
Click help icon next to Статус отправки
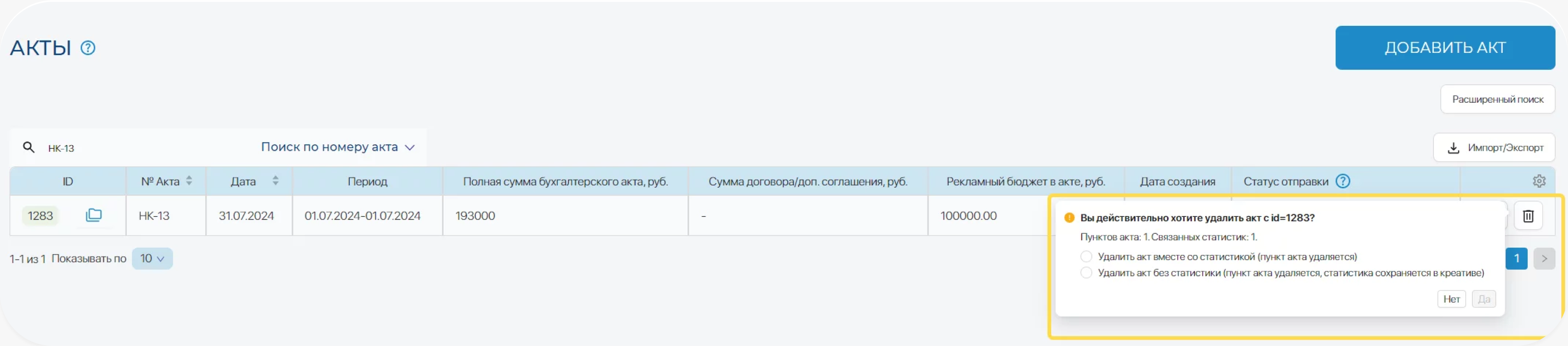click(1342, 181)
